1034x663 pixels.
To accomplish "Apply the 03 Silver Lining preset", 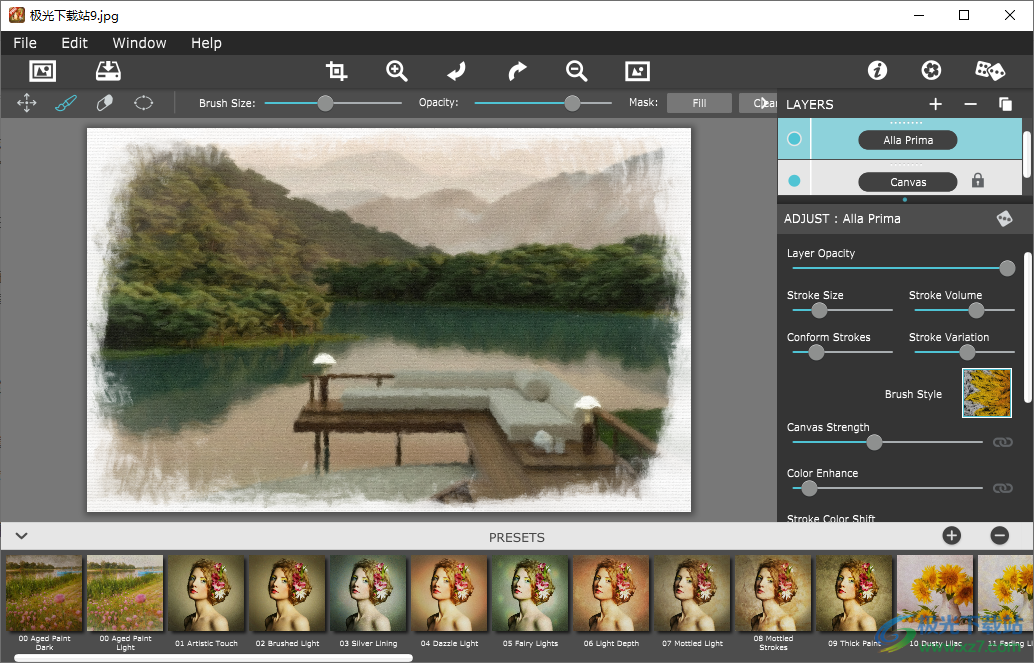I will [368, 594].
